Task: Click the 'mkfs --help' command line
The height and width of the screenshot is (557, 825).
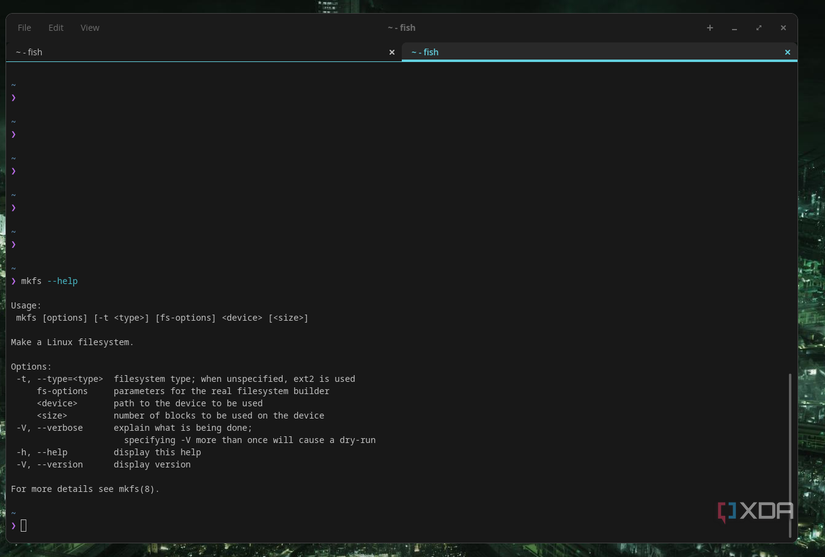Action: pos(49,281)
